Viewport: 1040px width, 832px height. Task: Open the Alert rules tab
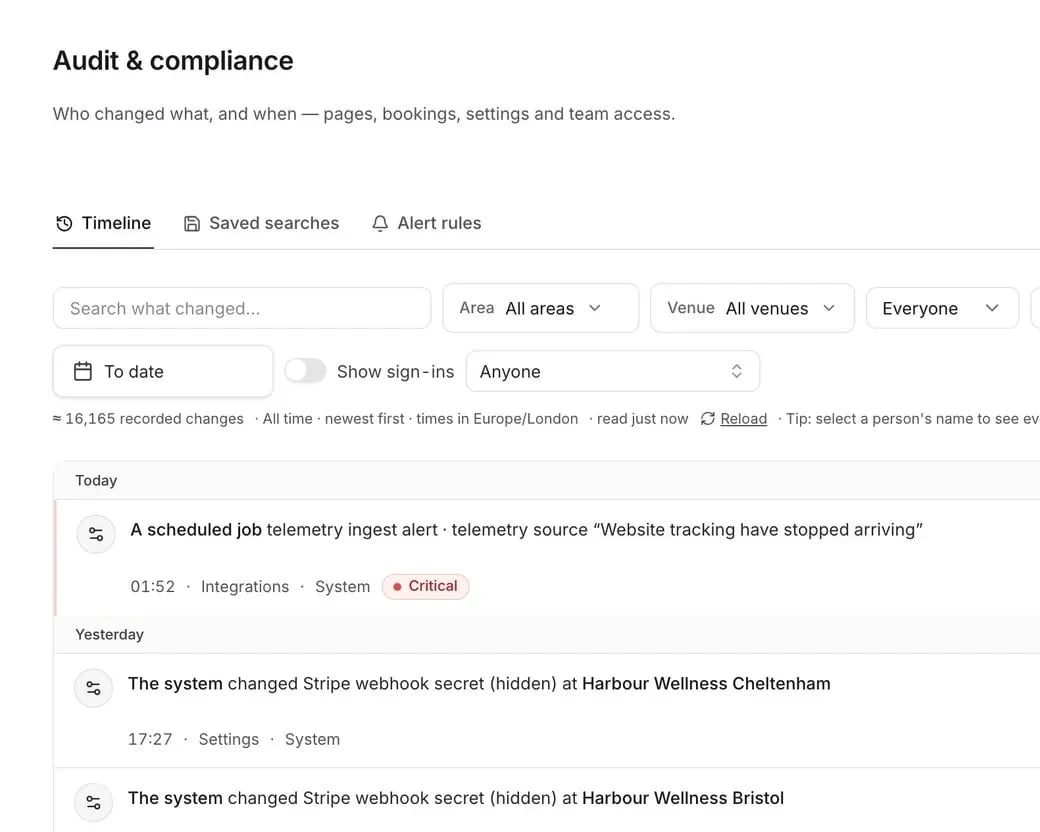pyautogui.click(x=426, y=224)
